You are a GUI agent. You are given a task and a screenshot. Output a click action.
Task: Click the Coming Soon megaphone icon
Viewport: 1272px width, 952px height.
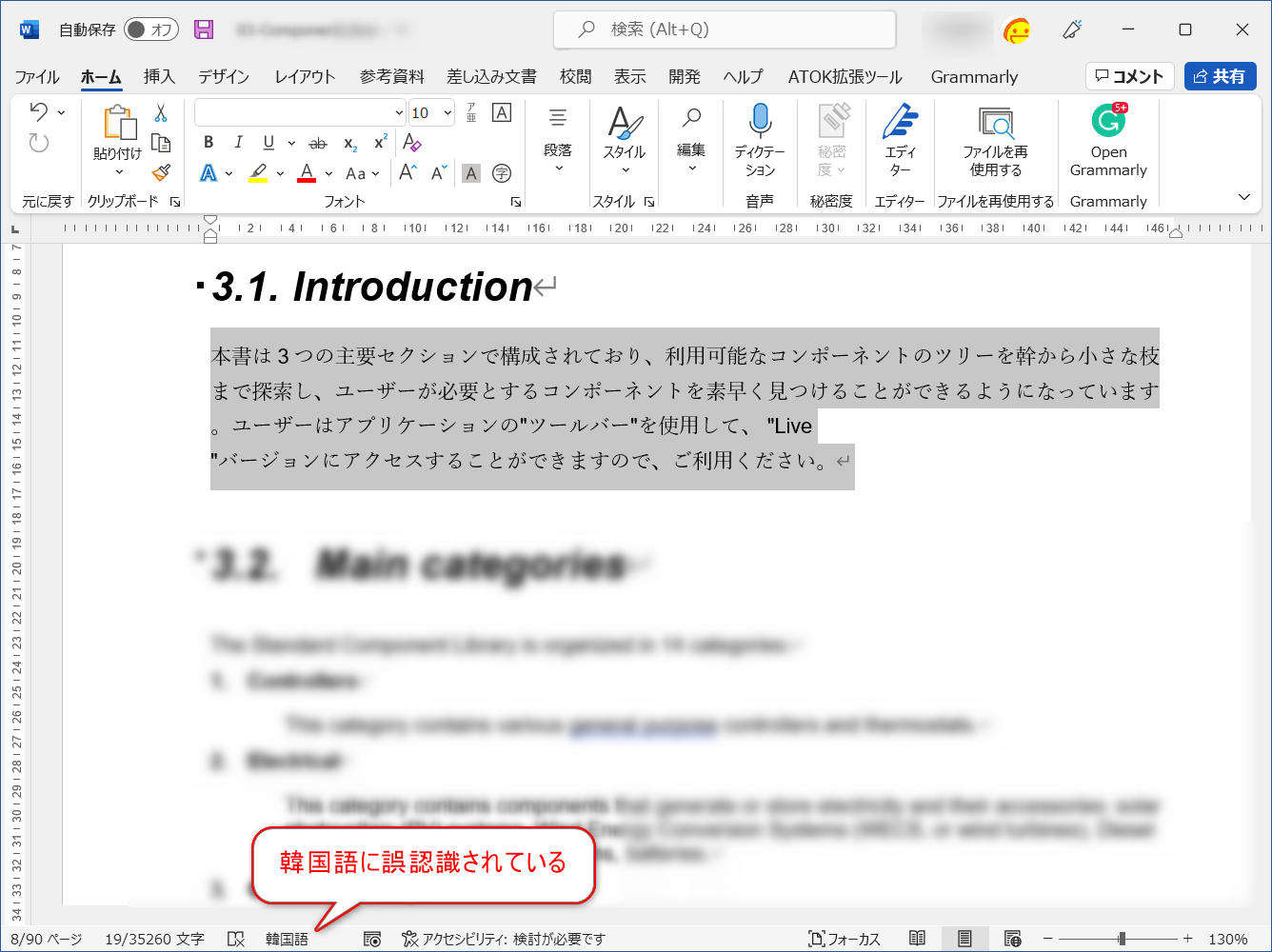coord(1072,30)
